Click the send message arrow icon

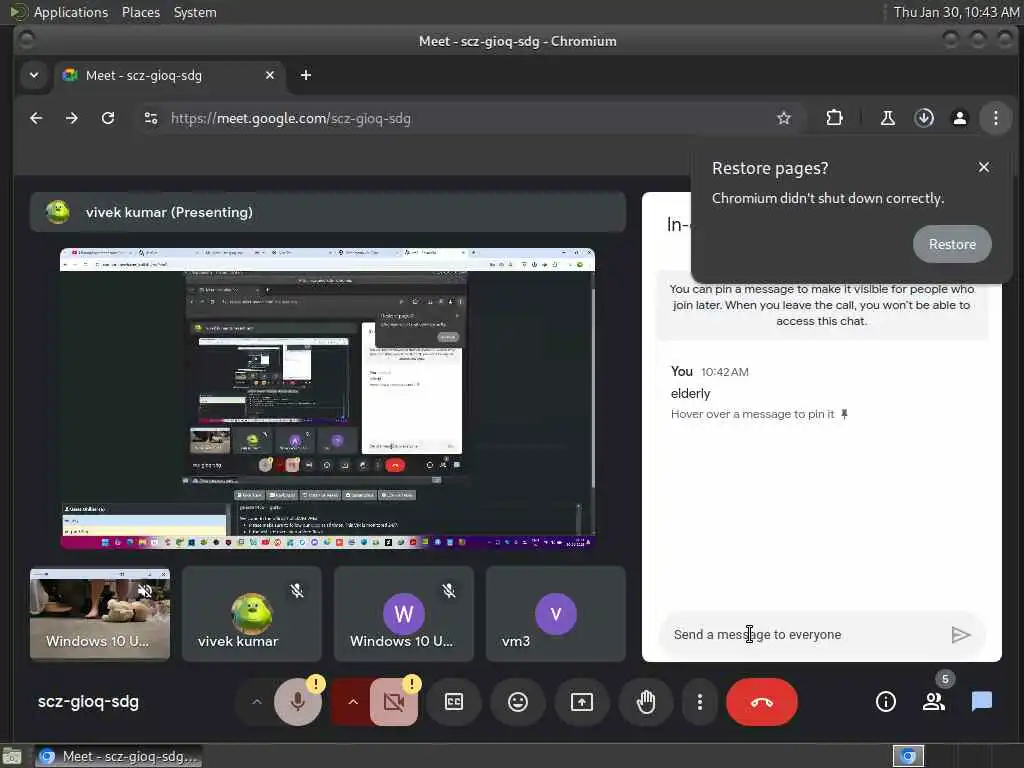point(961,635)
